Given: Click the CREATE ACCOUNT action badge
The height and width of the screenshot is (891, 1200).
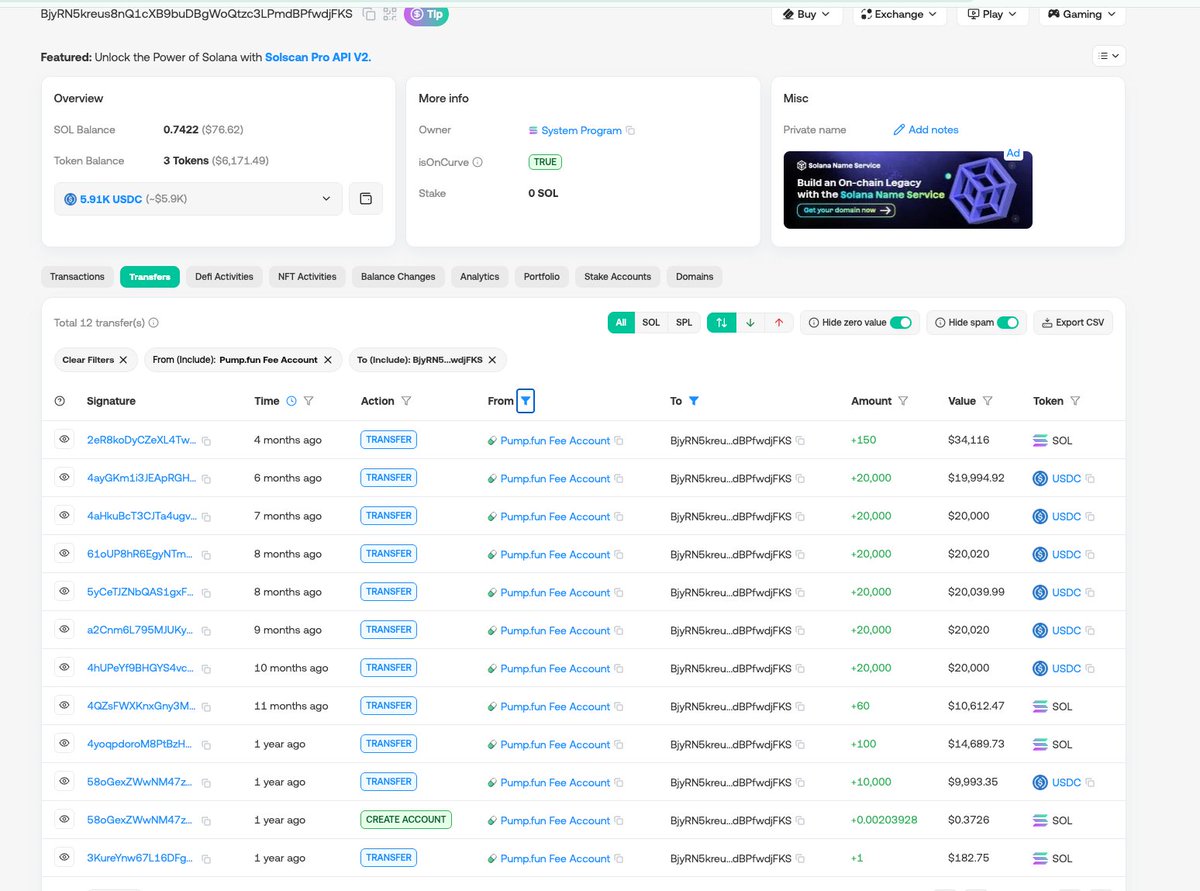Looking at the screenshot, I should (x=406, y=819).
